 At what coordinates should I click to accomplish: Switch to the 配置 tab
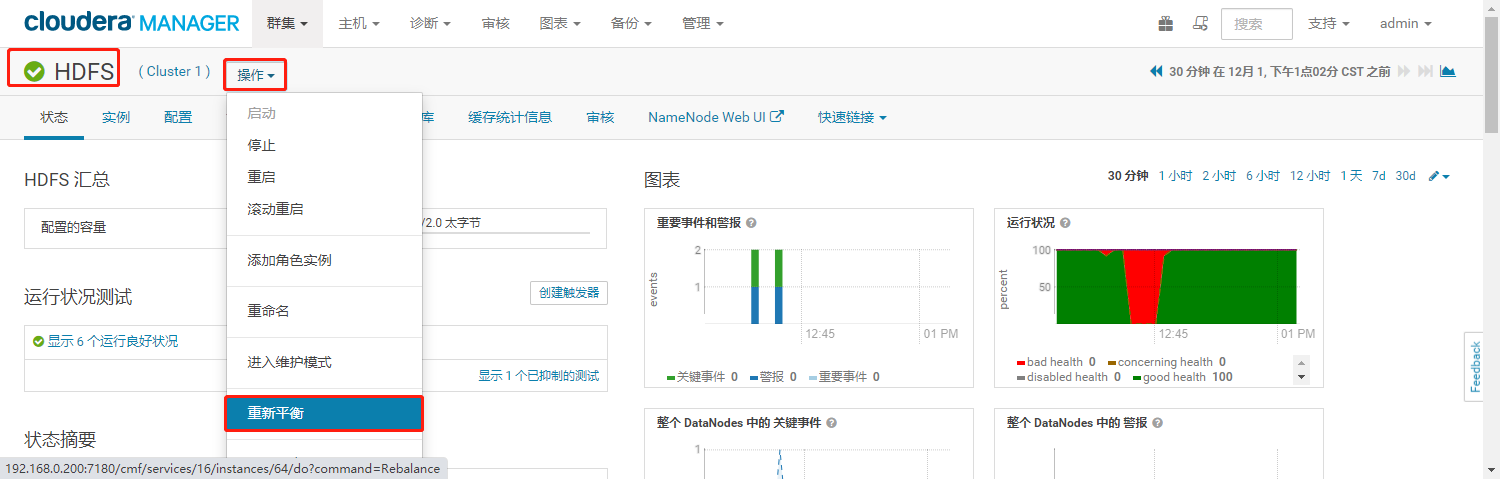[178, 117]
